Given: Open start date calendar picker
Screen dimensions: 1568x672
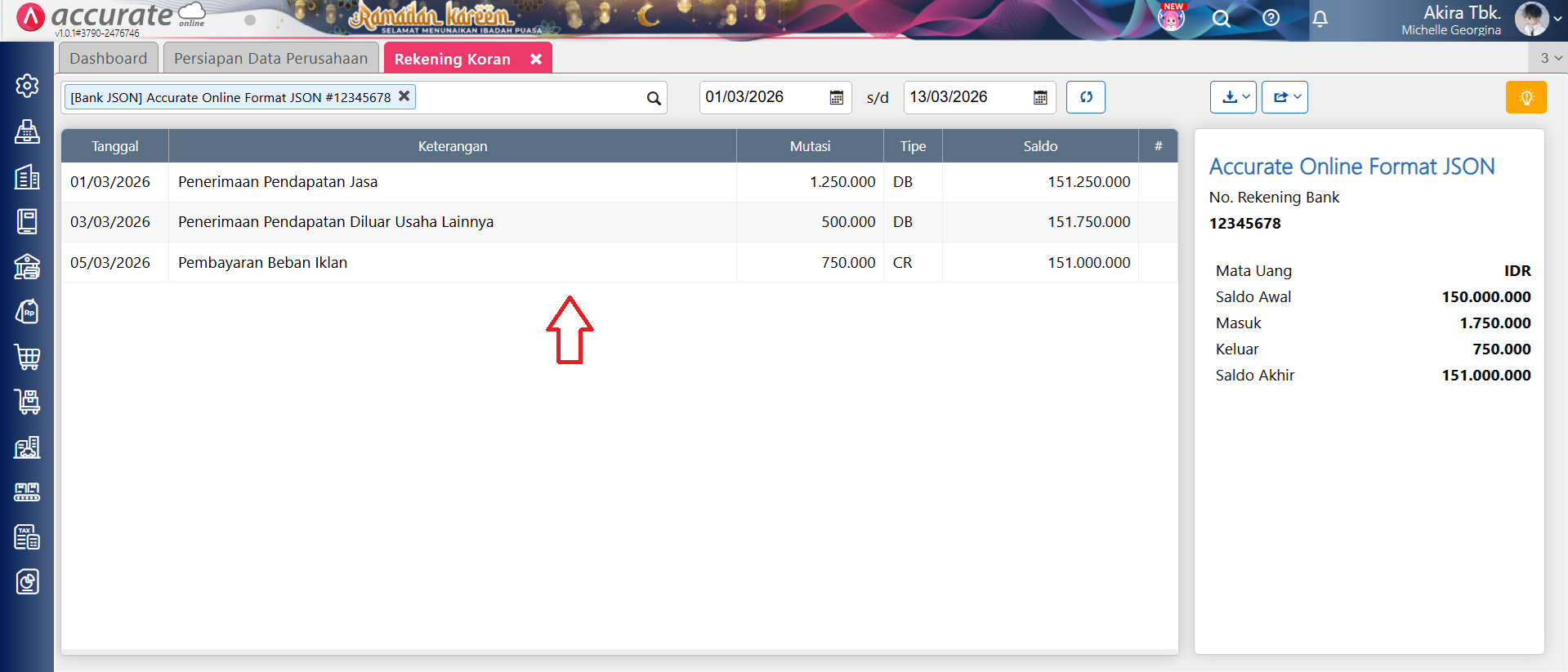Looking at the screenshot, I should click(836, 98).
